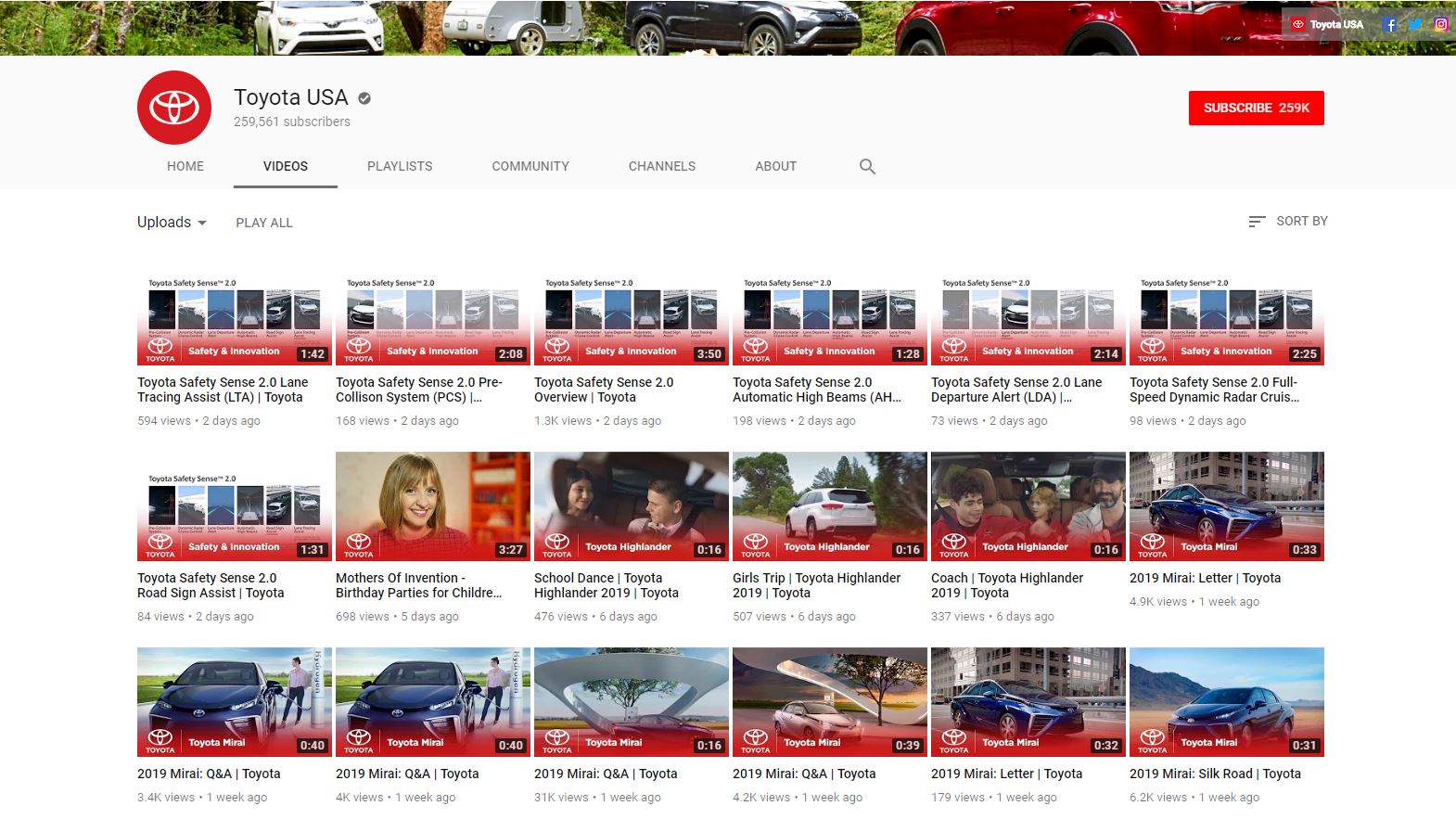
Task: Click the verified badge next to Toyota USA
Action: tap(364, 98)
